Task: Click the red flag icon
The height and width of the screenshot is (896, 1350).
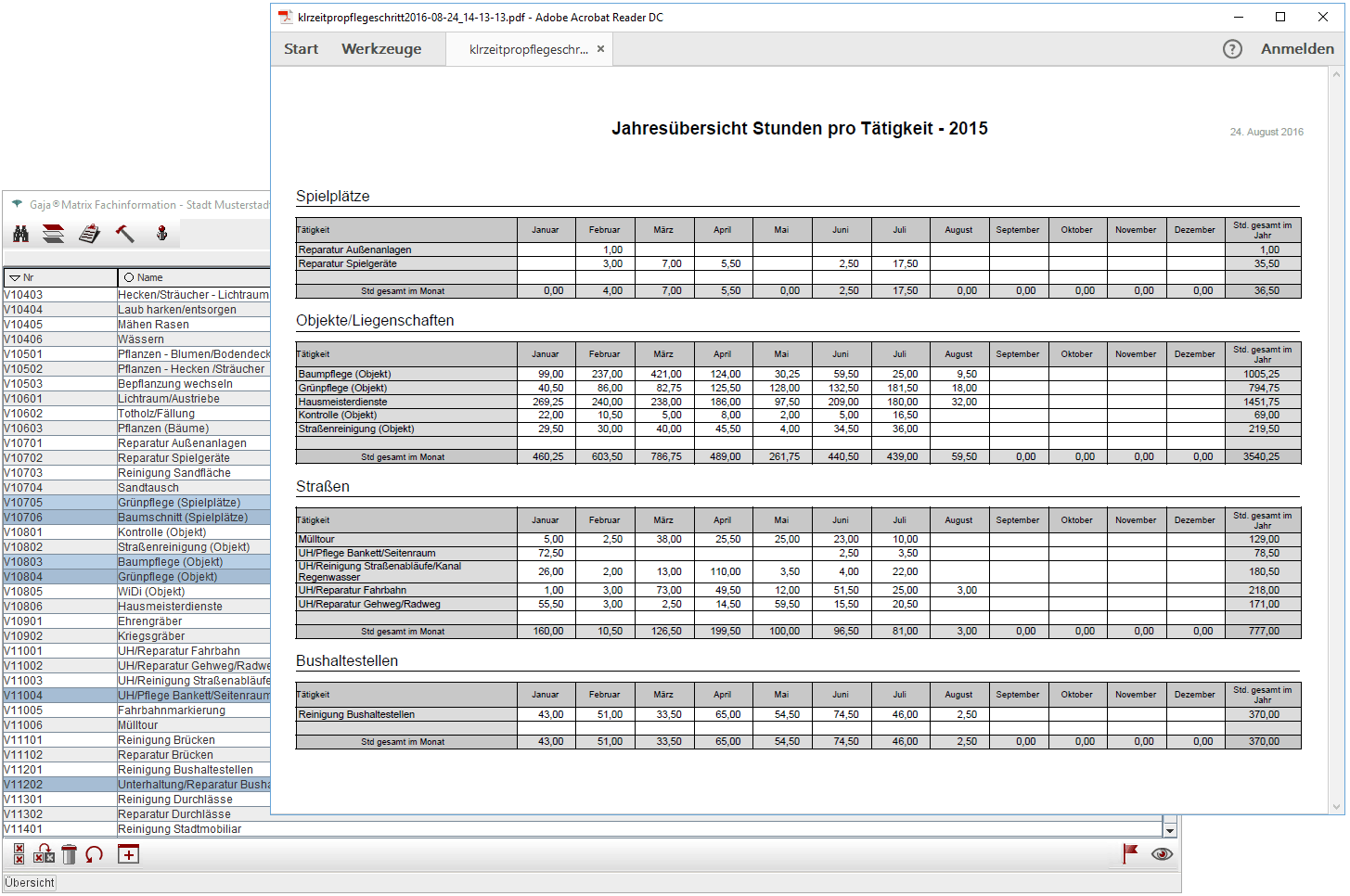Action: pyautogui.click(x=1129, y=854)
